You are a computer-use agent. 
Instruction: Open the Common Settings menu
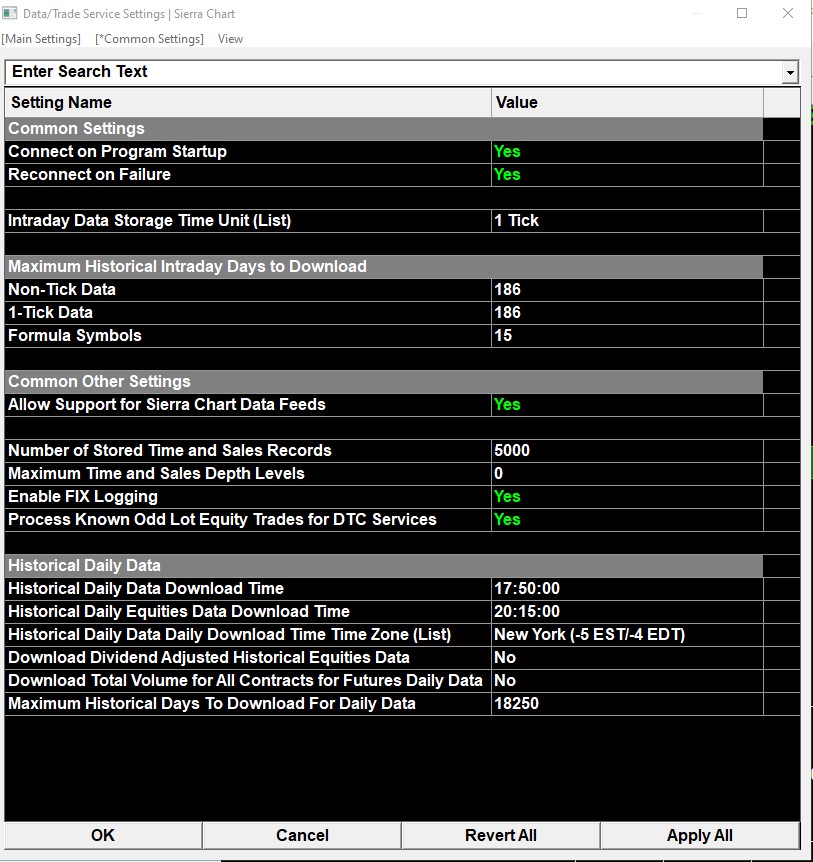coord(149,39)
